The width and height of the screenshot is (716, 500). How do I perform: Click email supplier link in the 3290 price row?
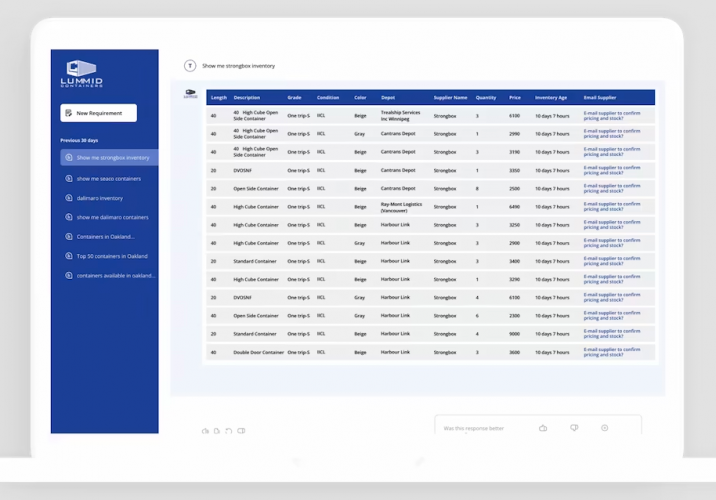point(612,279)
